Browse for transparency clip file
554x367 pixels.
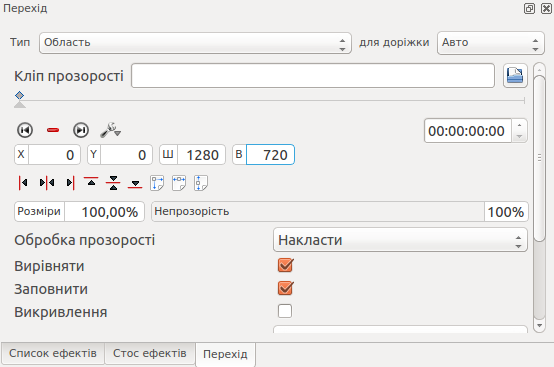pyautogui.click(x=515, y=76)
